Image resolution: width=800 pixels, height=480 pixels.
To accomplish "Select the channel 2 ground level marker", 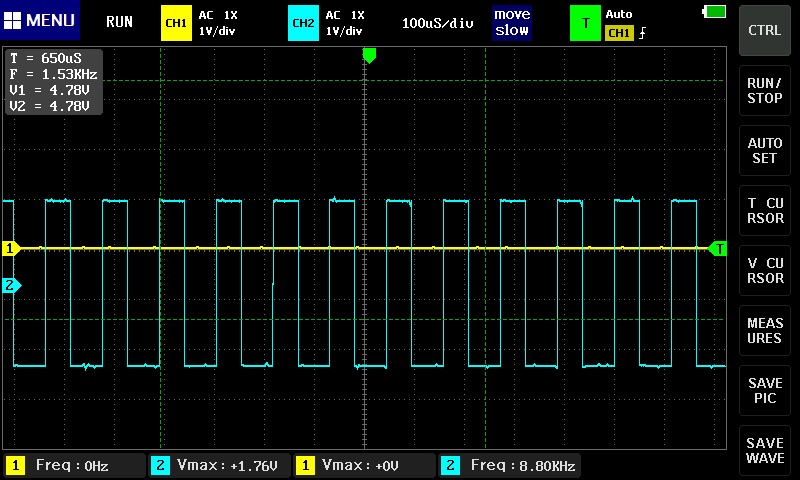I will pos(11,286).
